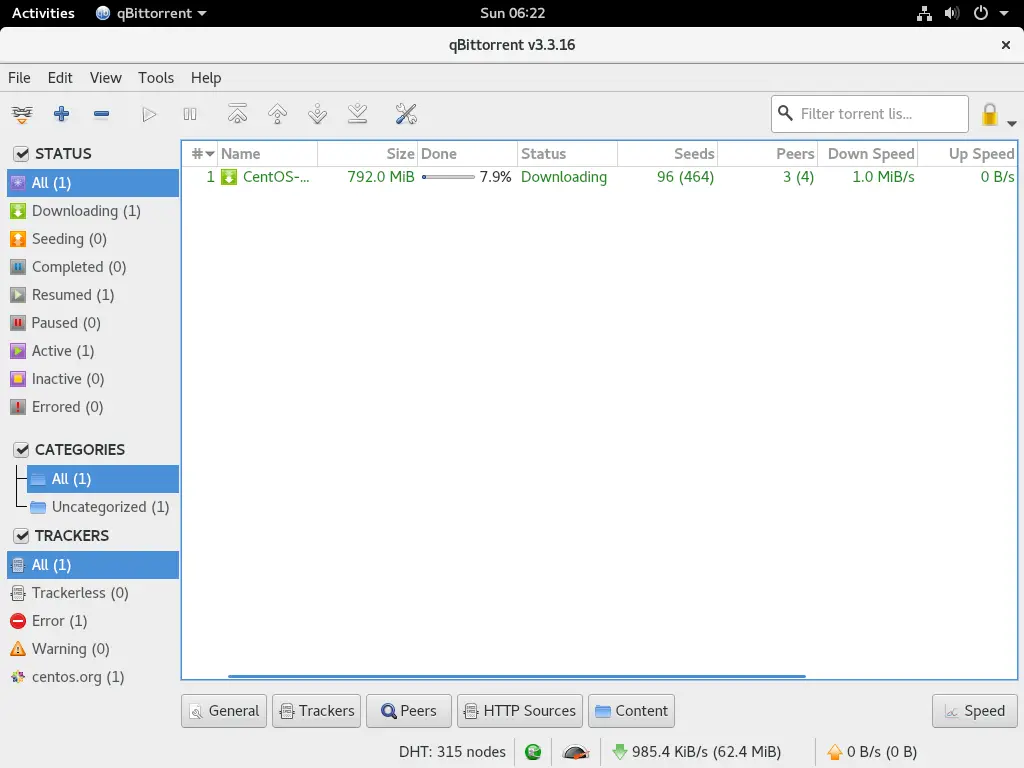Select the Trackerless (0) filter
Image resolution: width=1024 pixels, height=768 pixels.
pos(93,593)
